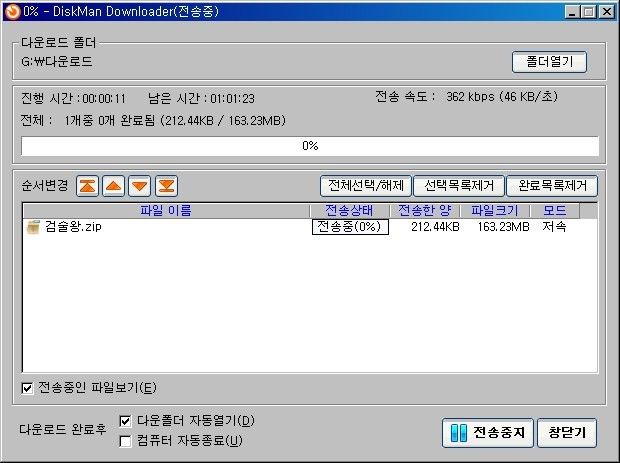The height and width of the screenshot is (463, 620).
Task: Click the overall 0% progress bar
Action: [310, 146]
